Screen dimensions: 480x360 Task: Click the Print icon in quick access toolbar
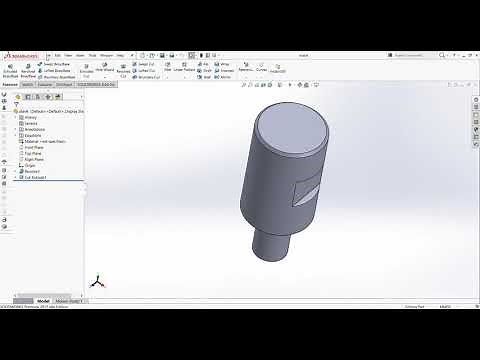click(172, 55)
